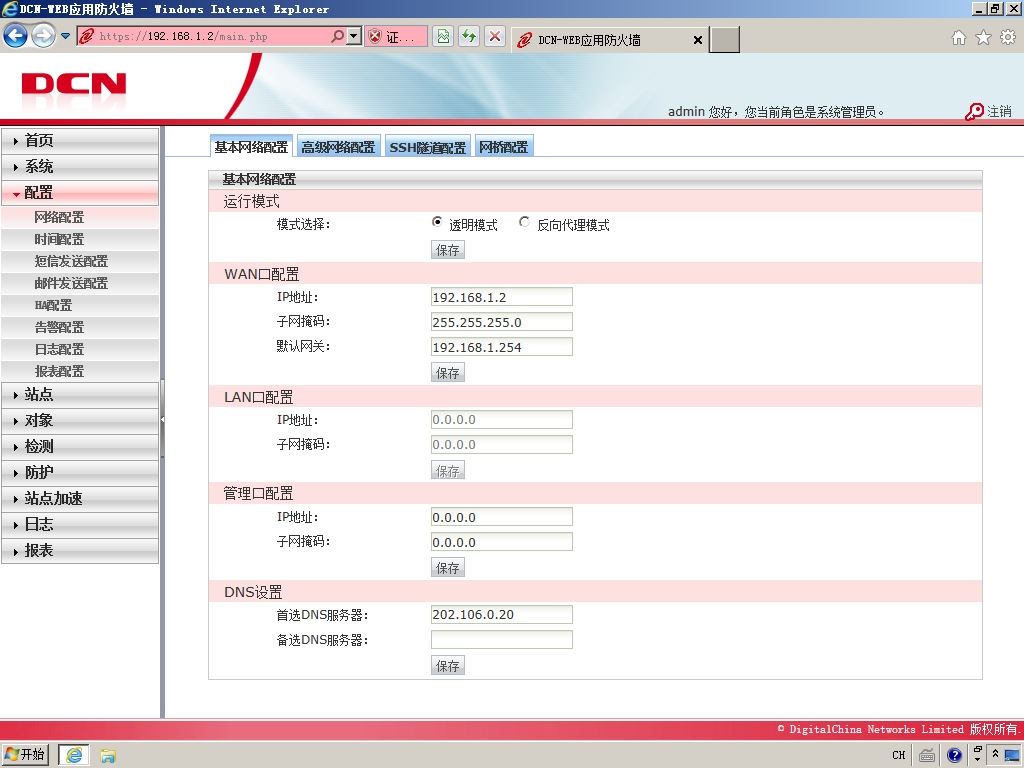Screen dimensions: 1024x768
Task: Open the browser tools gear icon
Action: click(1008, 37)
